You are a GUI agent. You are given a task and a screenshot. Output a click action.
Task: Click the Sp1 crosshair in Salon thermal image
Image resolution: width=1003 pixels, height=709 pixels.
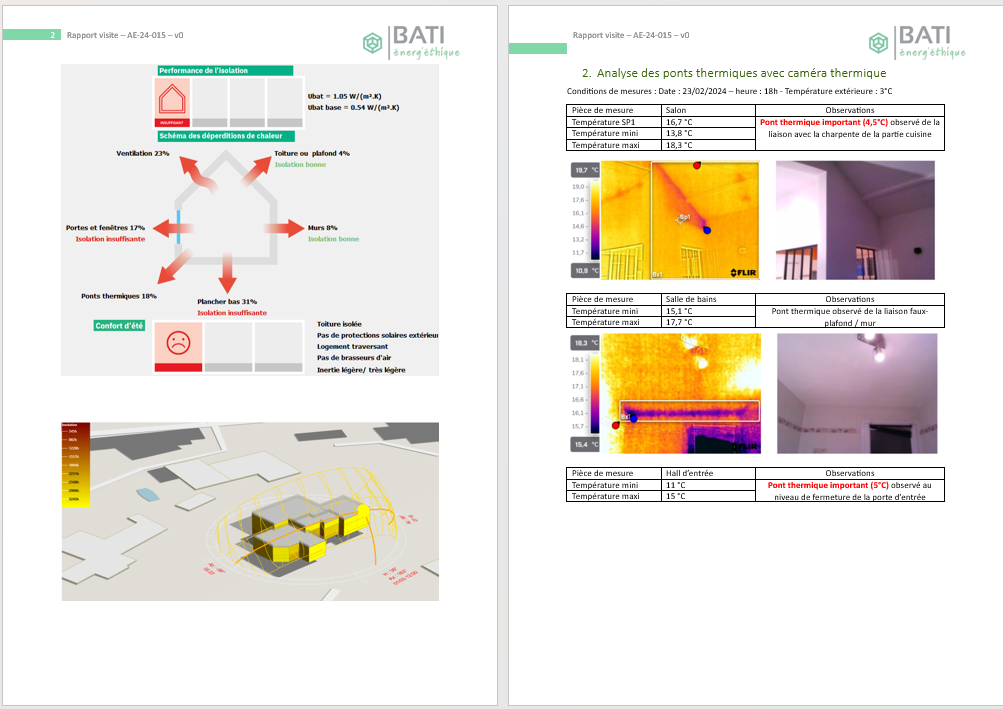[683, 219]
